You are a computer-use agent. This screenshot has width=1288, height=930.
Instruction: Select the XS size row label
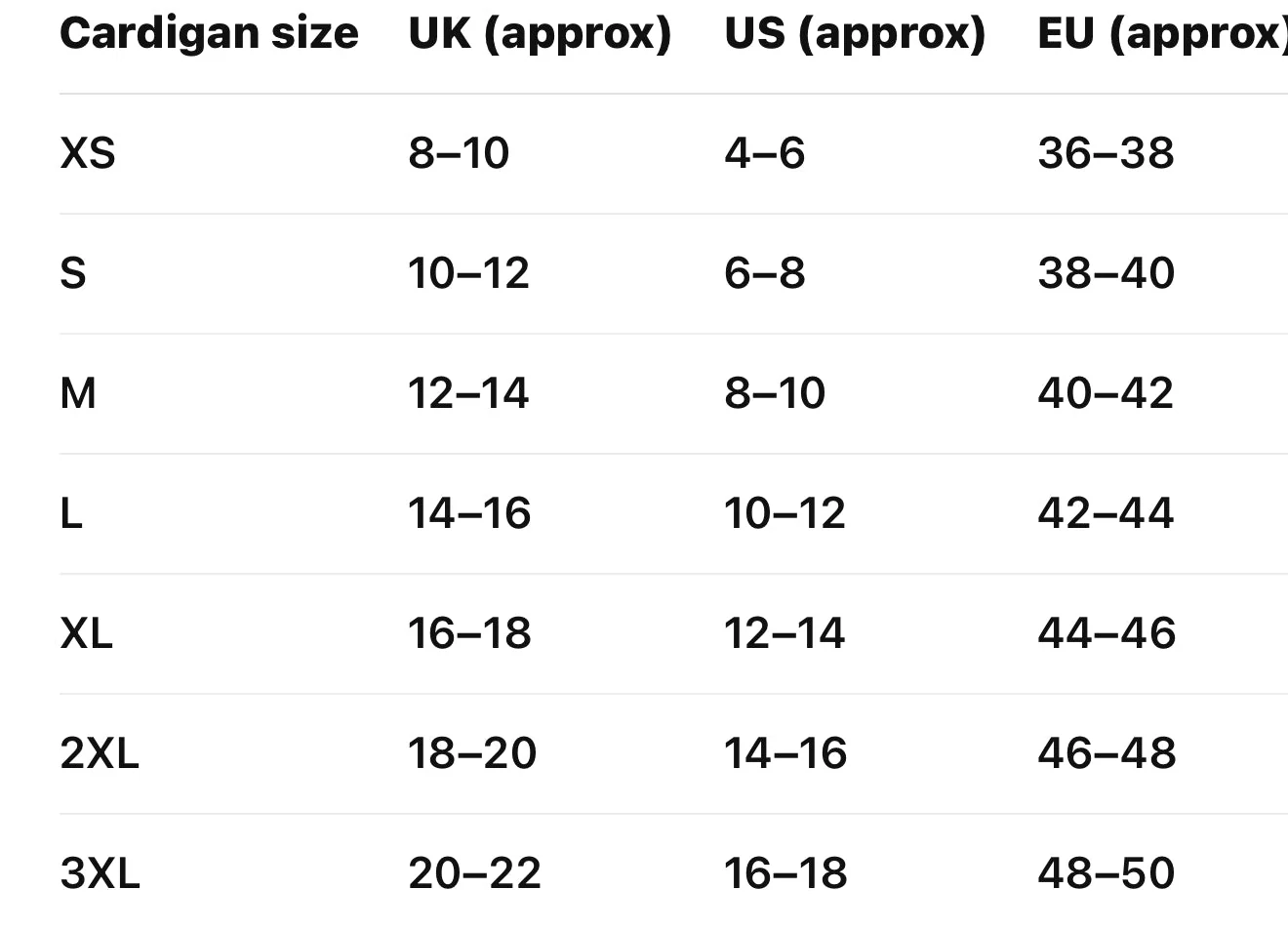pyautogui.click(x=88, y=153)
